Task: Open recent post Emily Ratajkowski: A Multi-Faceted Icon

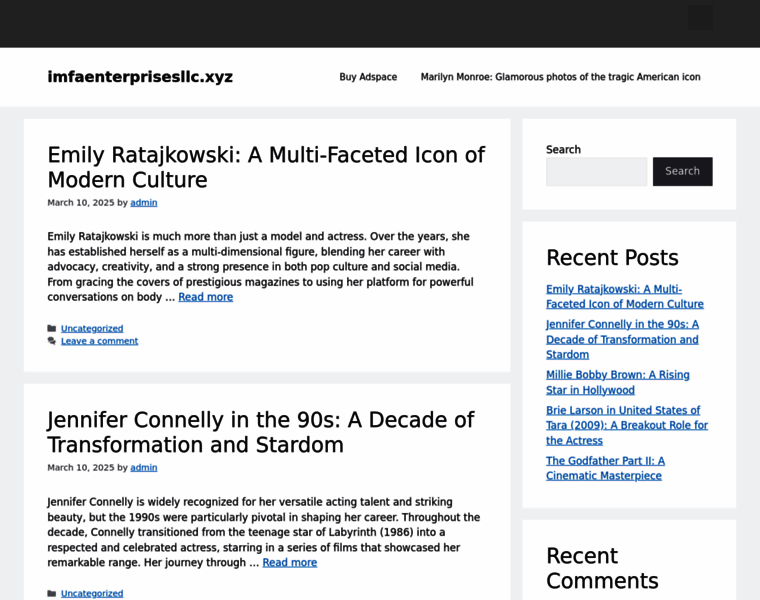Action: [625, 297]
